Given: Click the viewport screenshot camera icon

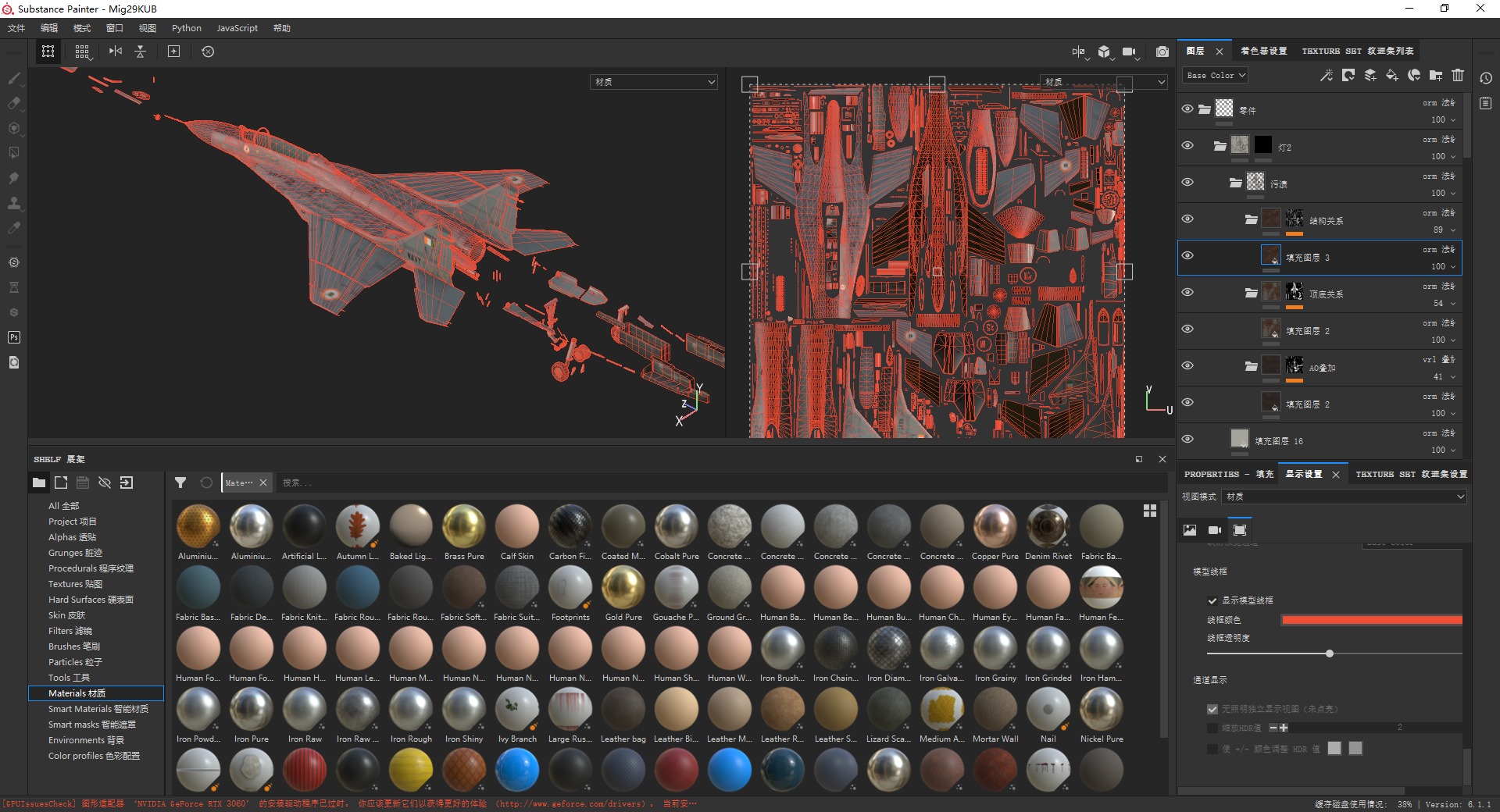Looking at the screenshot, I should click(x=1162, y=52).
